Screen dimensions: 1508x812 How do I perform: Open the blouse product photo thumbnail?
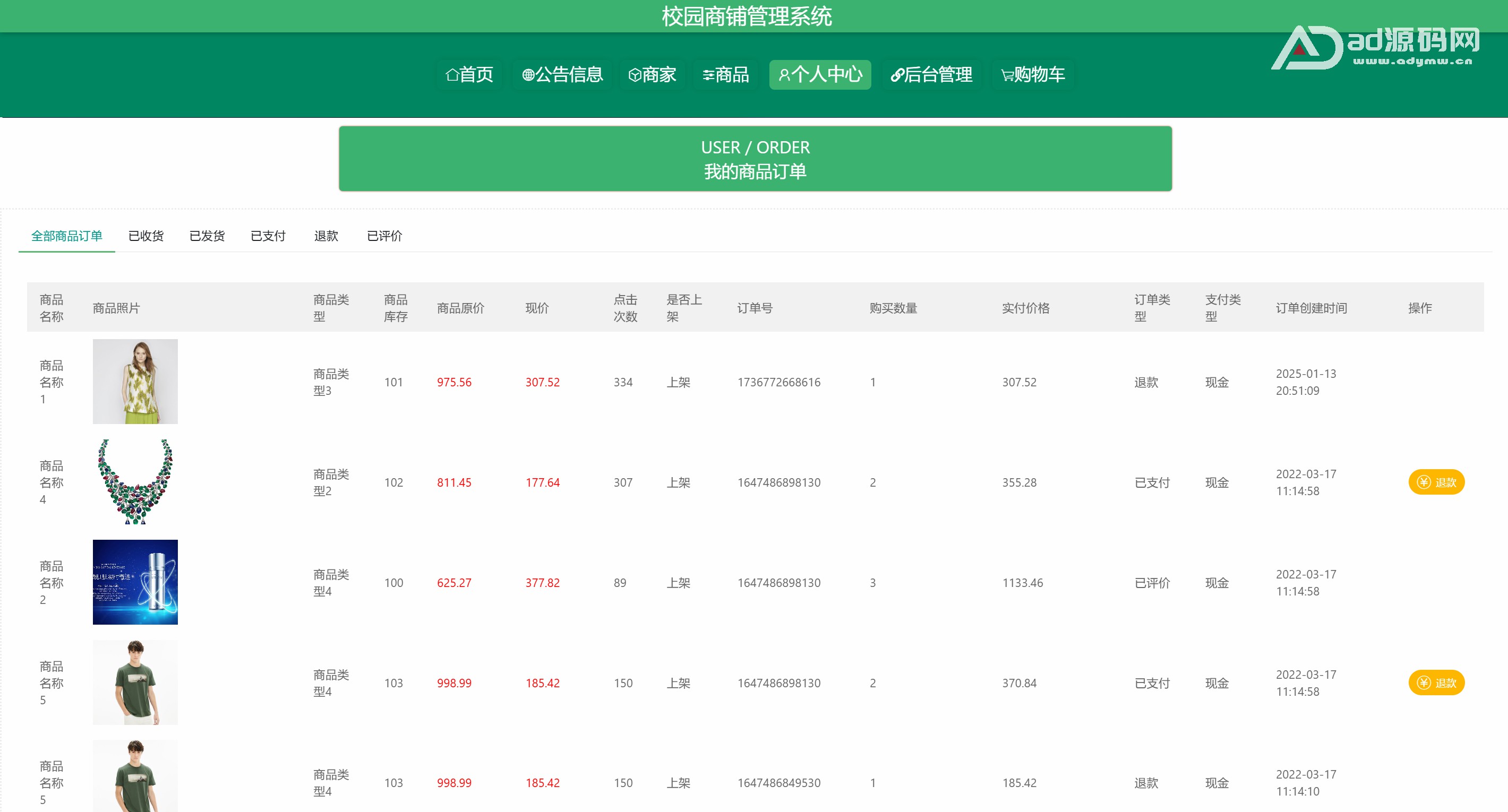click(135, 382)
